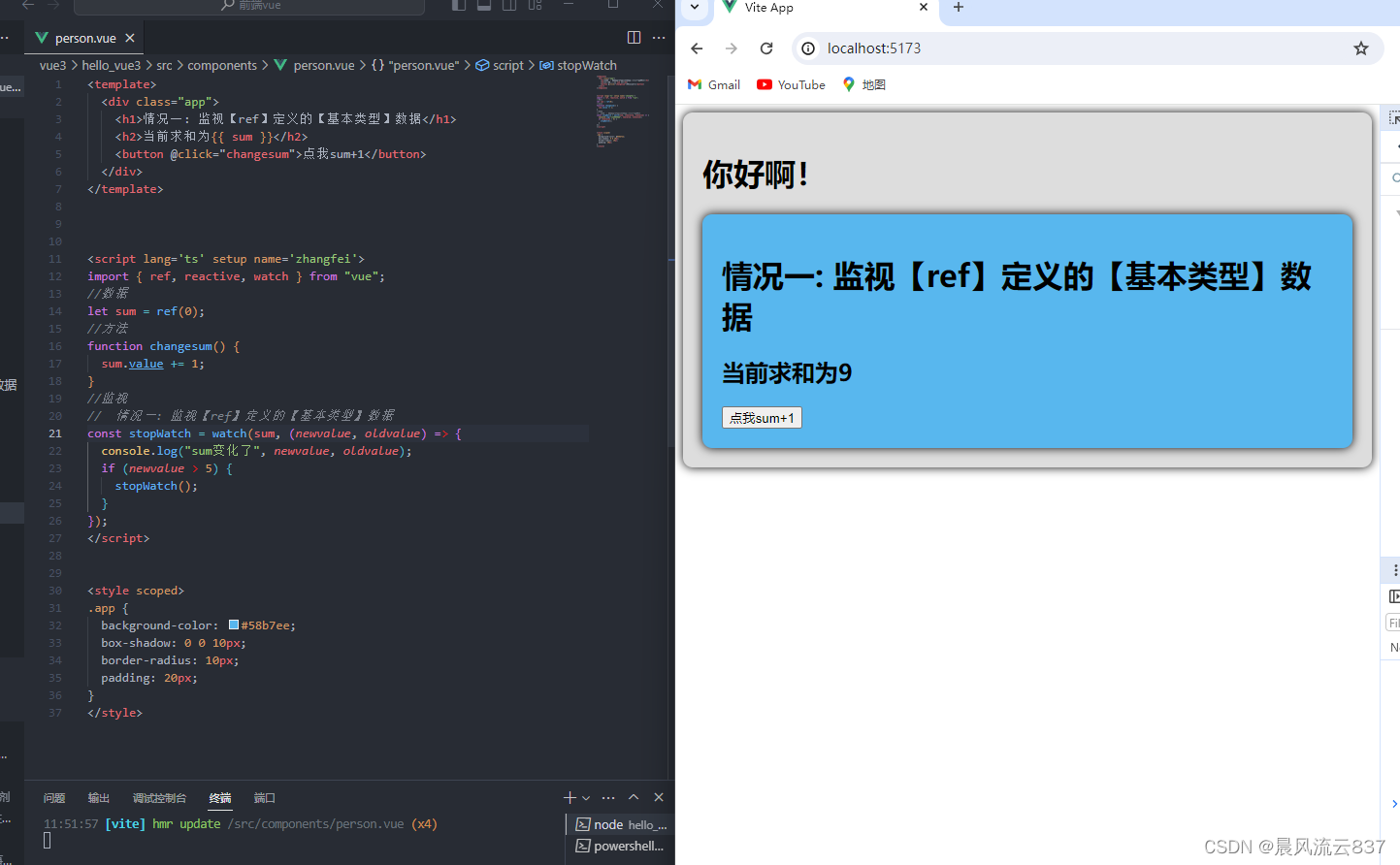
Task: Reload the localhost page
Action: tap(766, 48)
